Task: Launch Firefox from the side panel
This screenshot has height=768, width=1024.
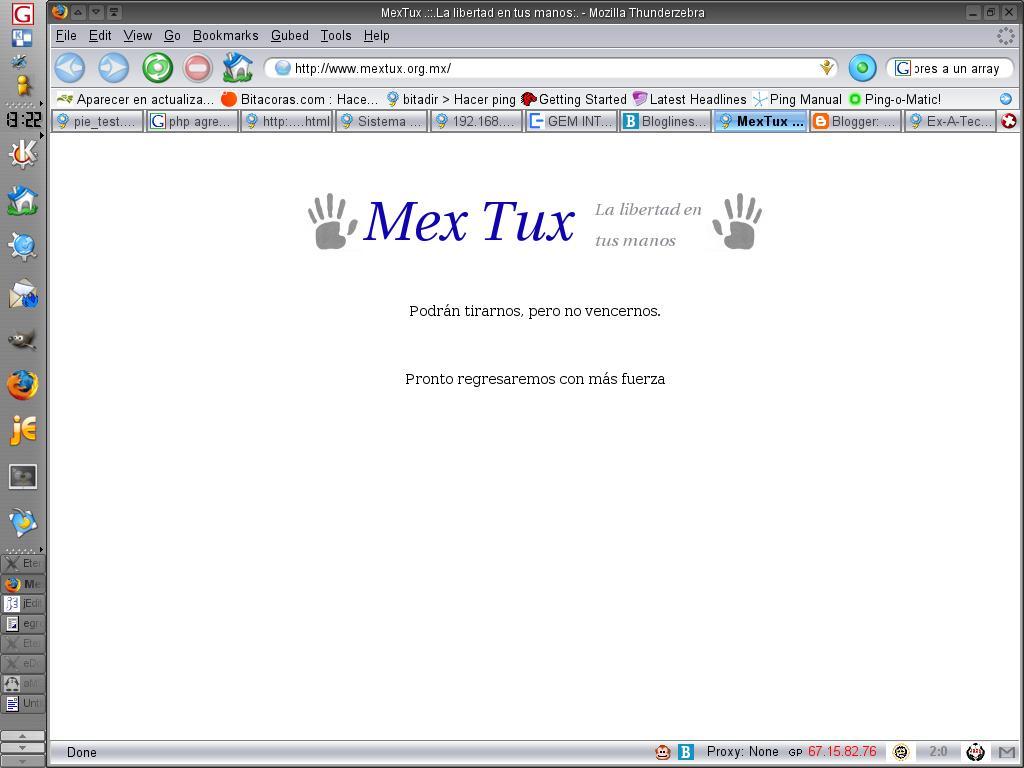Action: pyautogui.click(x=23, y=385)
